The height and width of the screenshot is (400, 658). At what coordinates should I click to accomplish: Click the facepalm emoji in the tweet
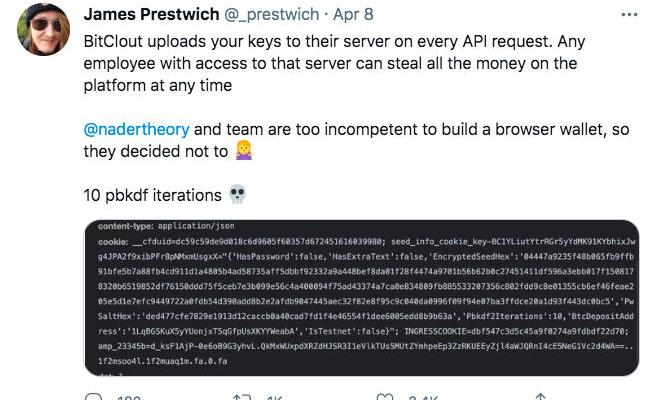pyautogui.click(x=241, y=152)
